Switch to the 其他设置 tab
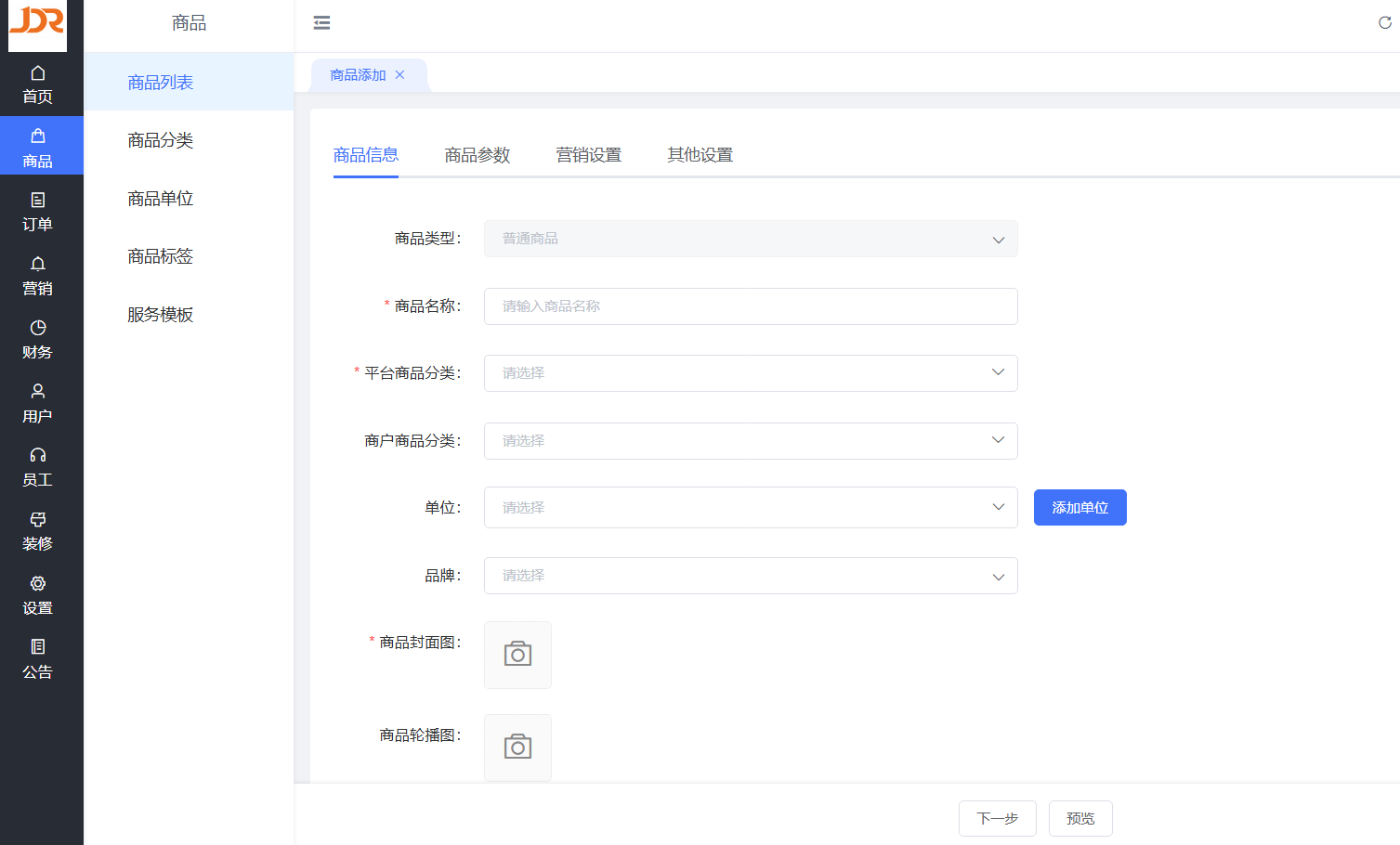Image resolution: width=1400 pixels, height=845 pixels. [x=700, y=155]
